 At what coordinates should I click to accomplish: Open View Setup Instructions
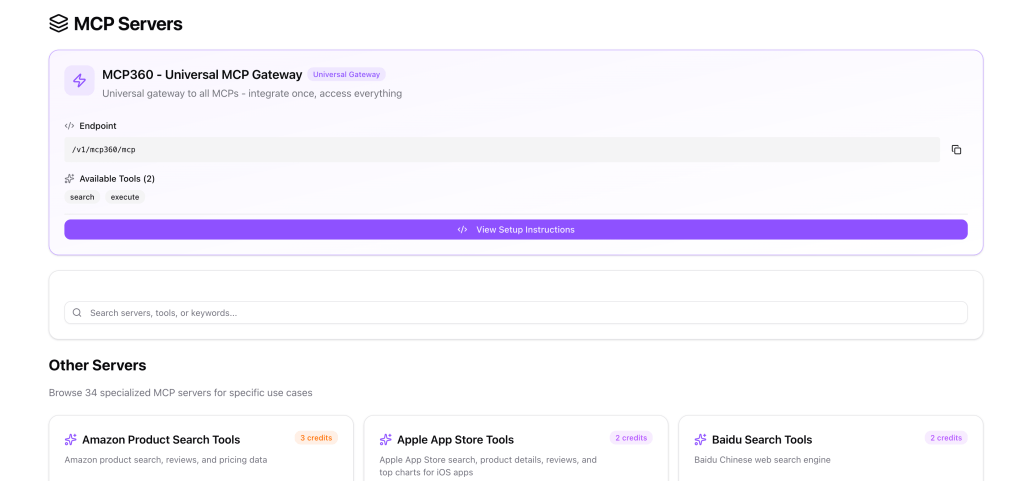(x=515, y=230)
